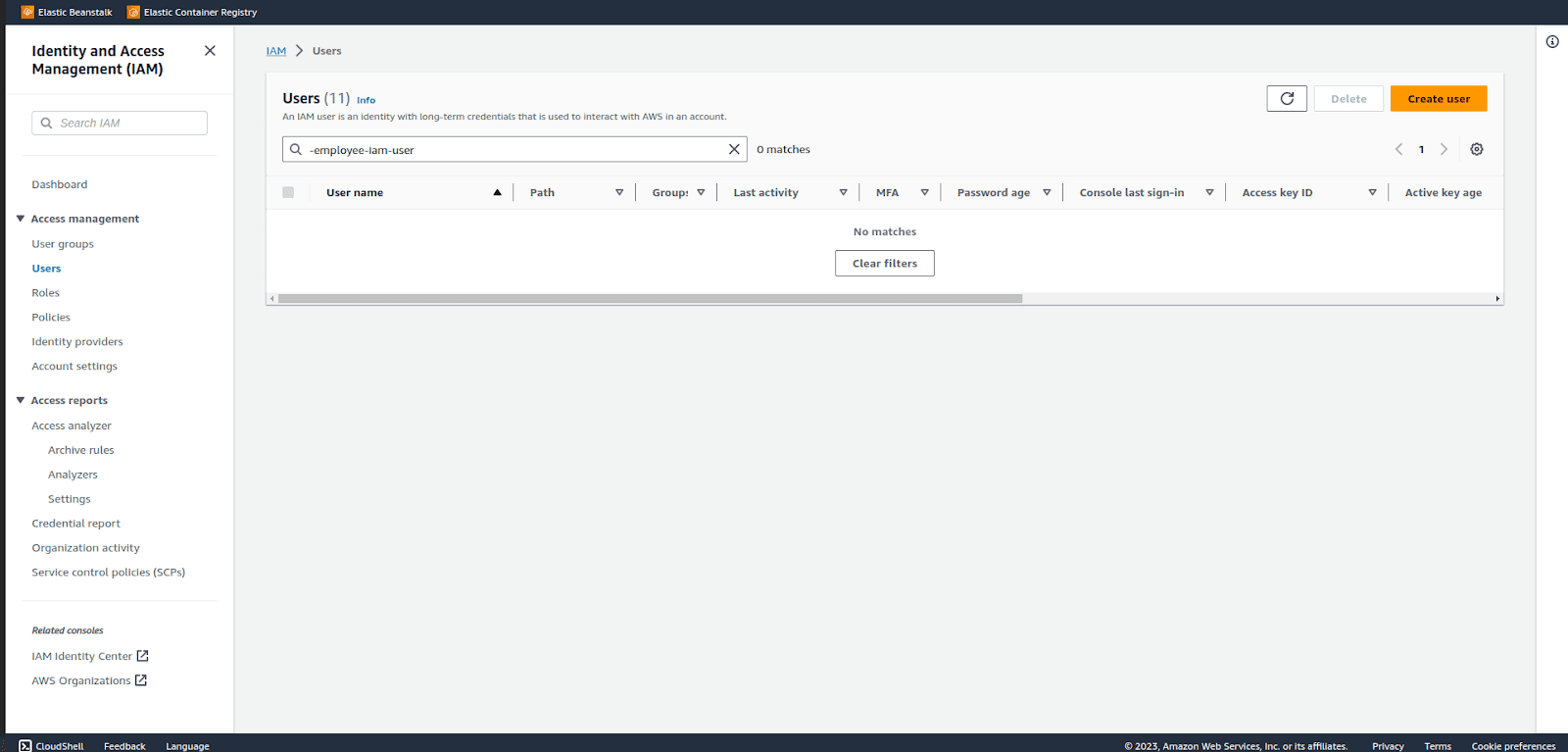Open IAM Identity Center link
Screen dimensions: 1568x752
click(x=82, y=657)
